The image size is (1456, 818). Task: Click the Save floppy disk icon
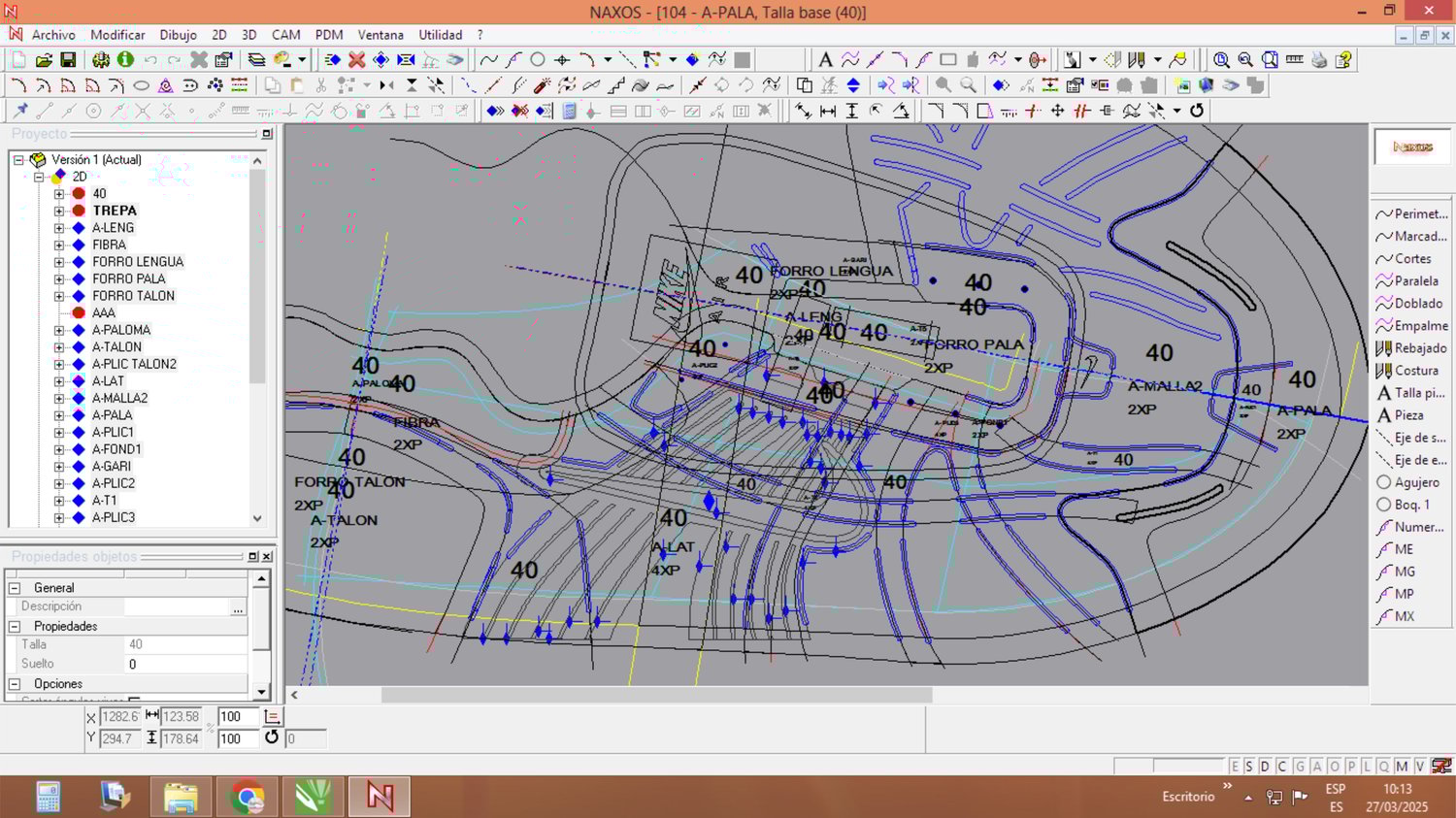point(68,60)
